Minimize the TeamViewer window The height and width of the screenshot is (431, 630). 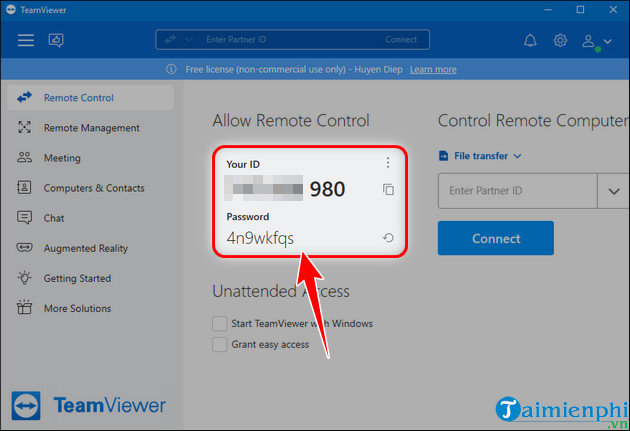pos(548,10)
